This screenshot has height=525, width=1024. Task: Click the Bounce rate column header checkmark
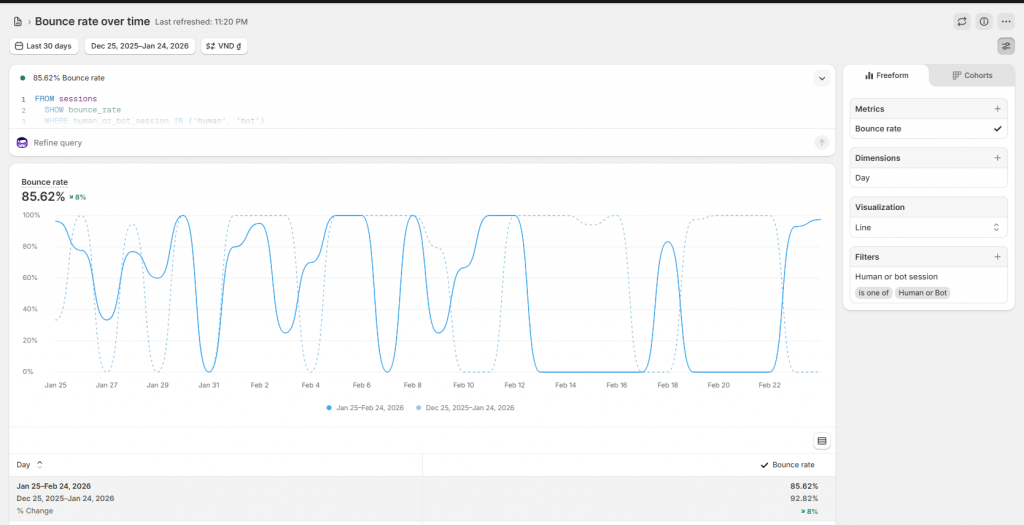(x=764, y=465)
